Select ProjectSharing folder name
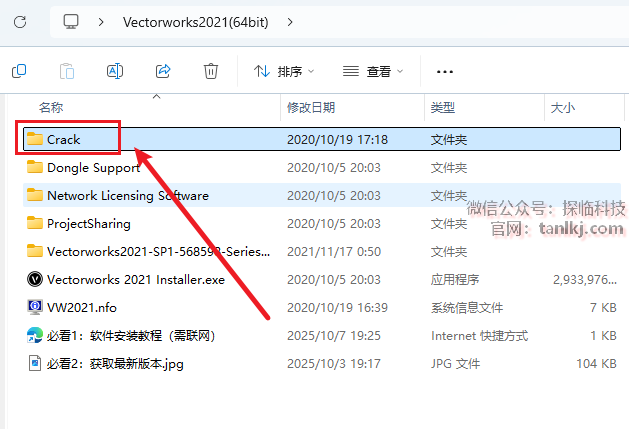The height and width of the screenshot is (429, 629). tap(89, 224)
